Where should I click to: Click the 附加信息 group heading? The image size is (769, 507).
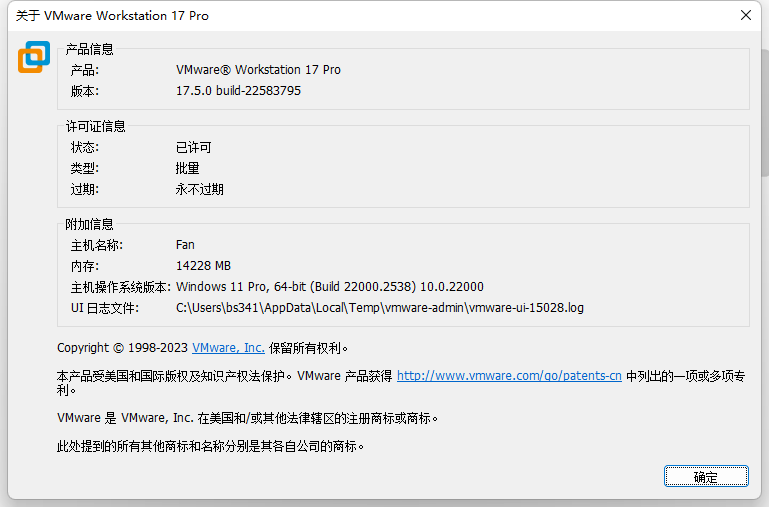pyautogui.click(x=89, y=224)
